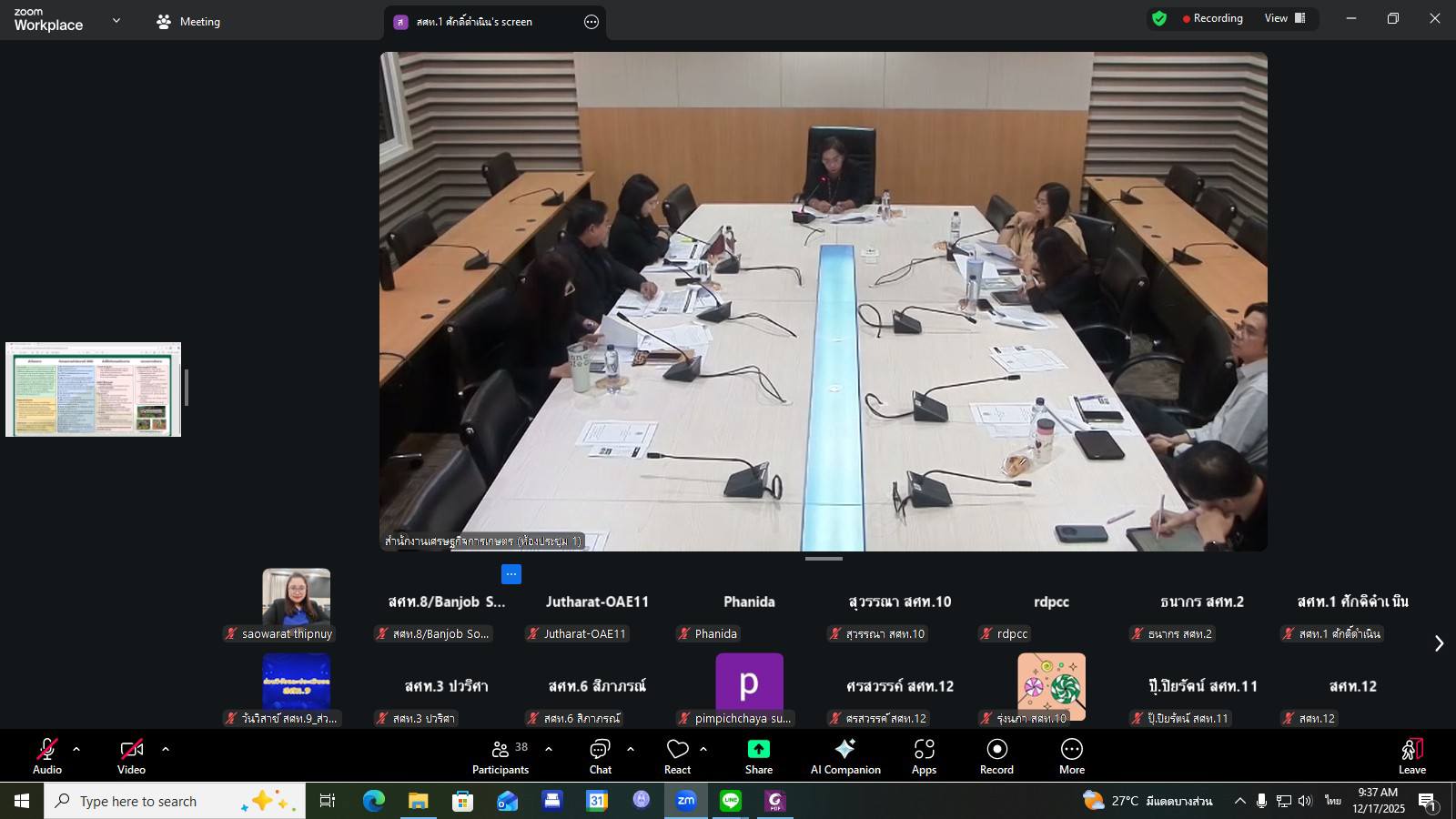This screenshot has width=1456, height=819.
Task: Select the shared slide thumbnail on left
Action: click(x=94, y=389)
